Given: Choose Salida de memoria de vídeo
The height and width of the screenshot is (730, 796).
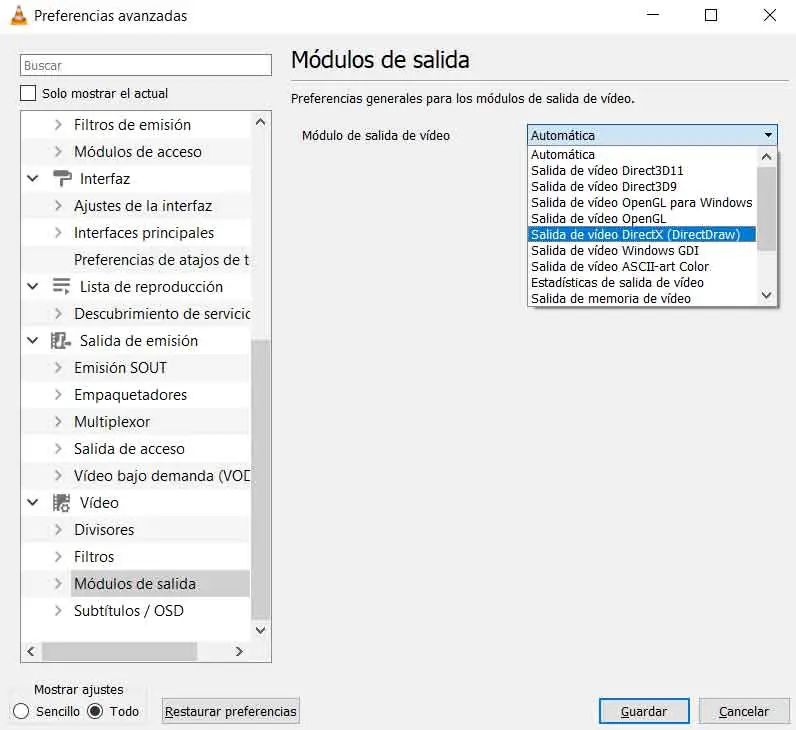Looking at the screenshot, I should pyautogui.click(x=642, y=298).
